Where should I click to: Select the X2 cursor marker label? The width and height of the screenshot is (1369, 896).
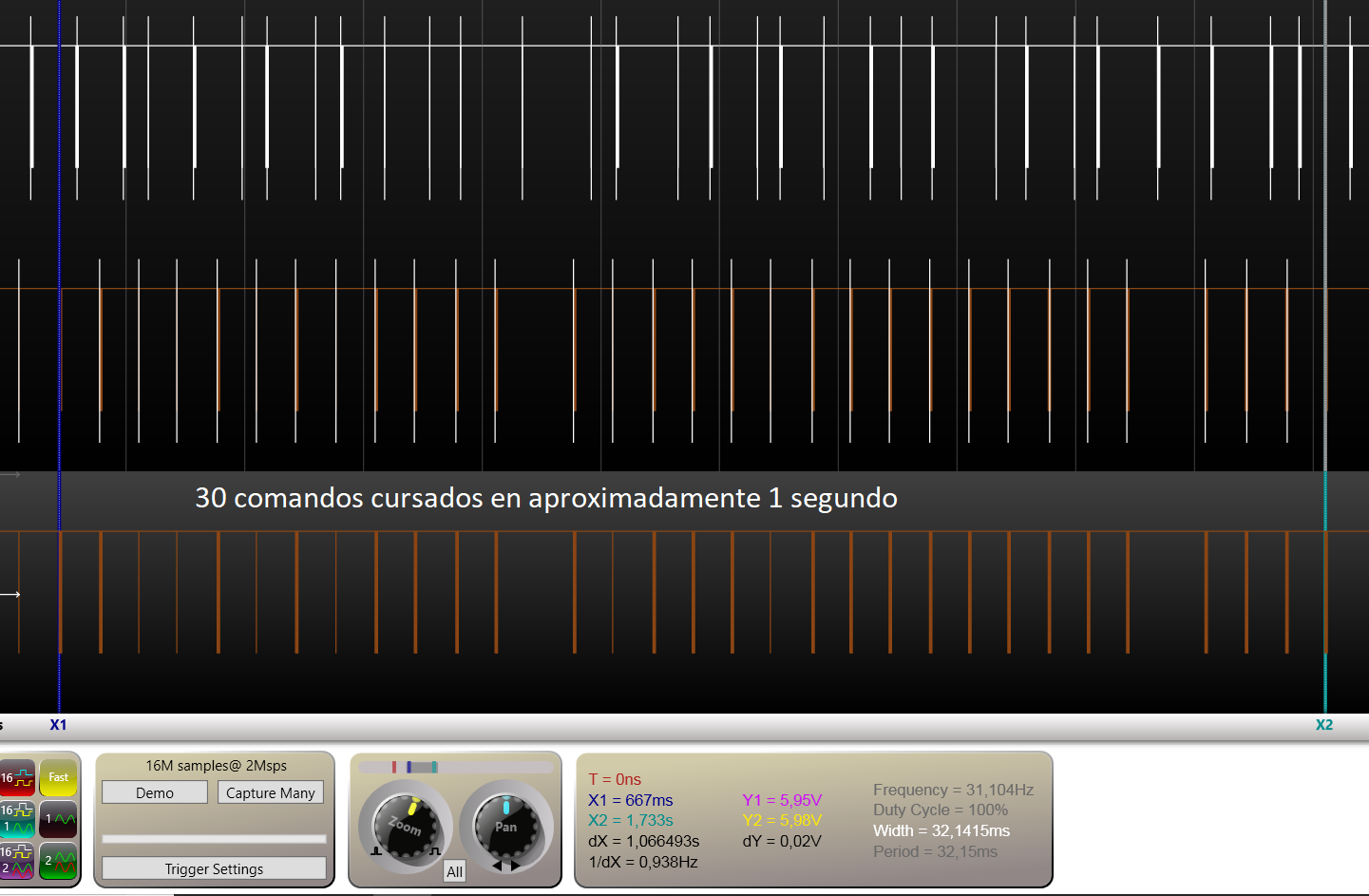1324,725
